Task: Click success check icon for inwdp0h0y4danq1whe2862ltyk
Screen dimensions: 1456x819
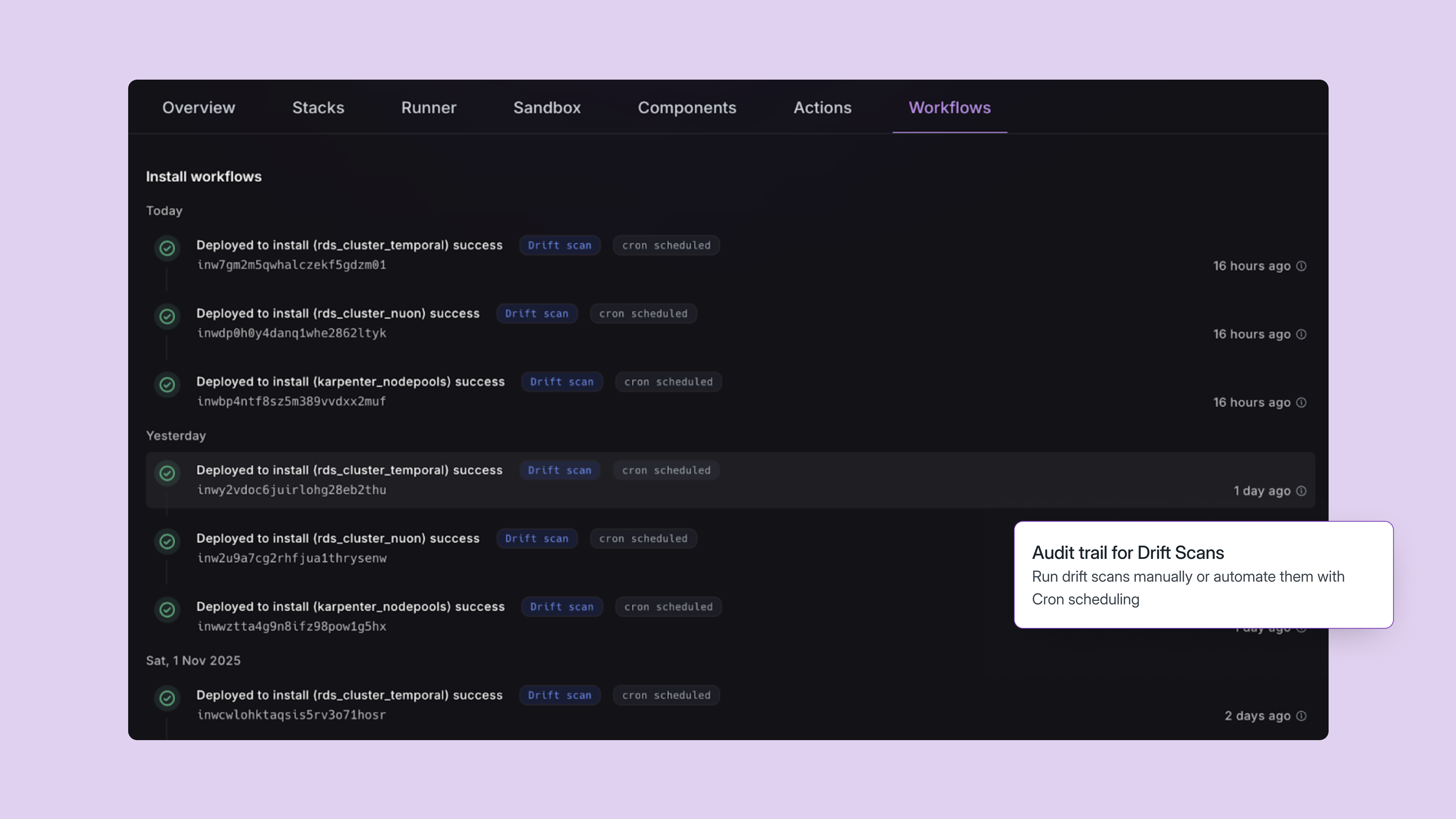Action: 167,317
